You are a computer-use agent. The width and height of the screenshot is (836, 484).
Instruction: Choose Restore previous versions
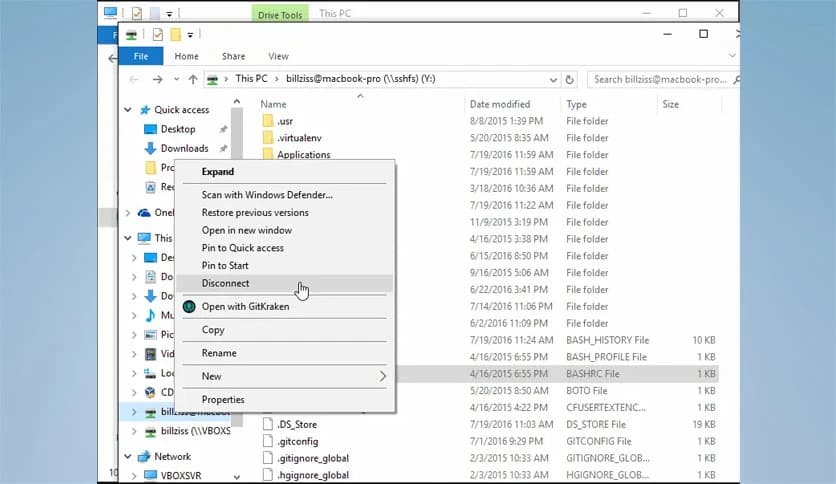click(x=284, y=212)
